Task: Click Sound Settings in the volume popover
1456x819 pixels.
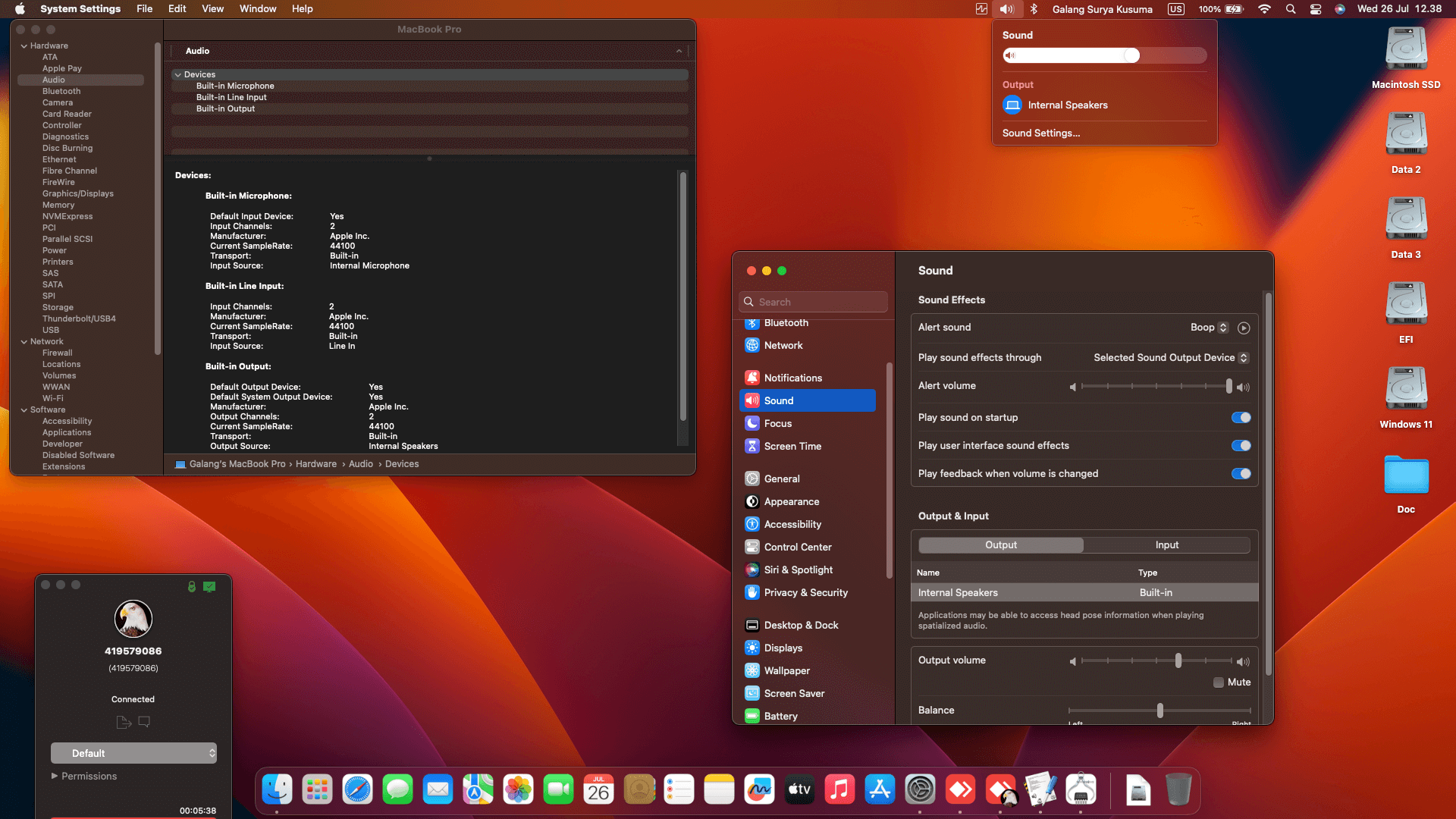Action: 1040,133
